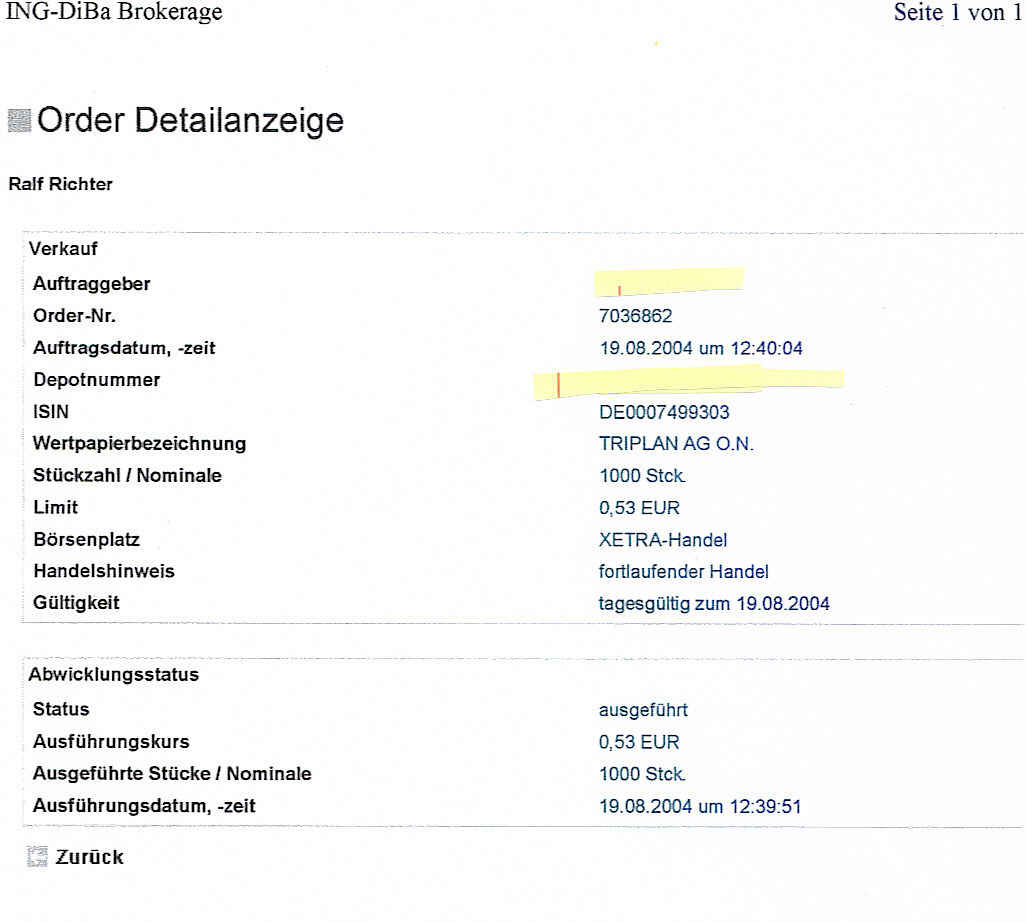Click the ING-DiBa Brokerage page header
The height and width of the screenshot is (923, 1026).
[115, 13]
